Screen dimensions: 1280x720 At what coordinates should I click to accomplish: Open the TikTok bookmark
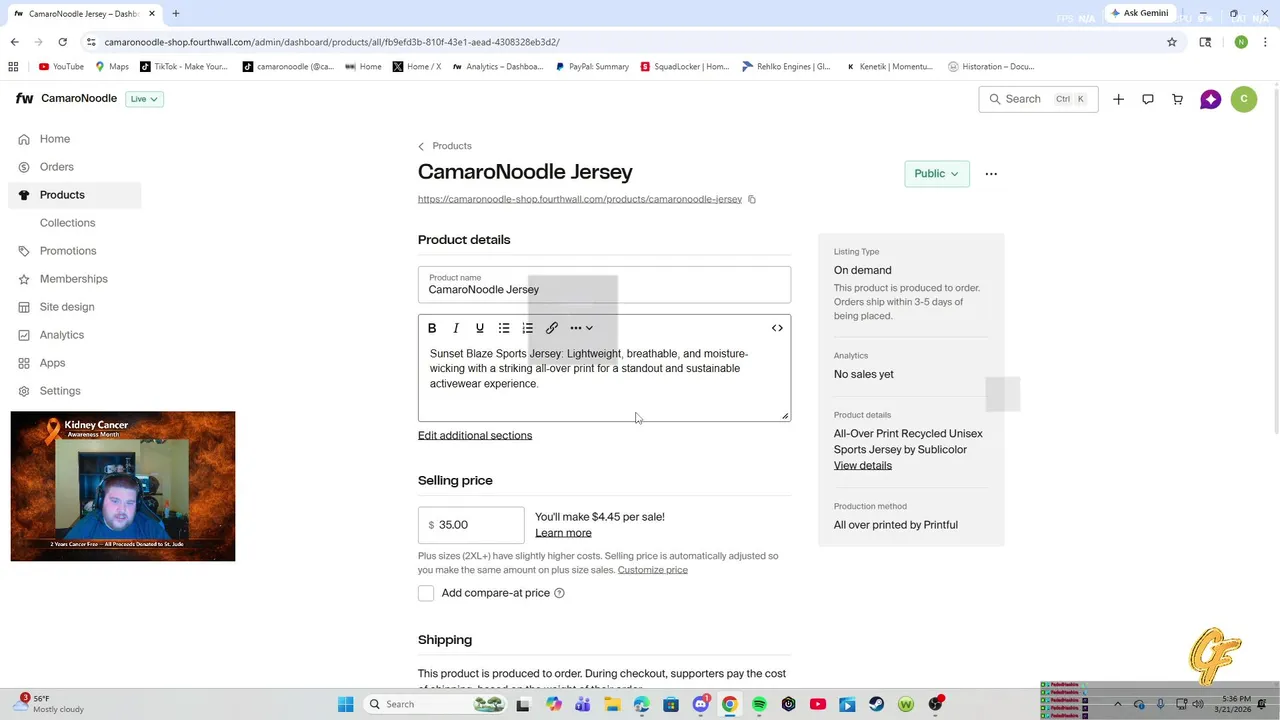tap(184, 67)
